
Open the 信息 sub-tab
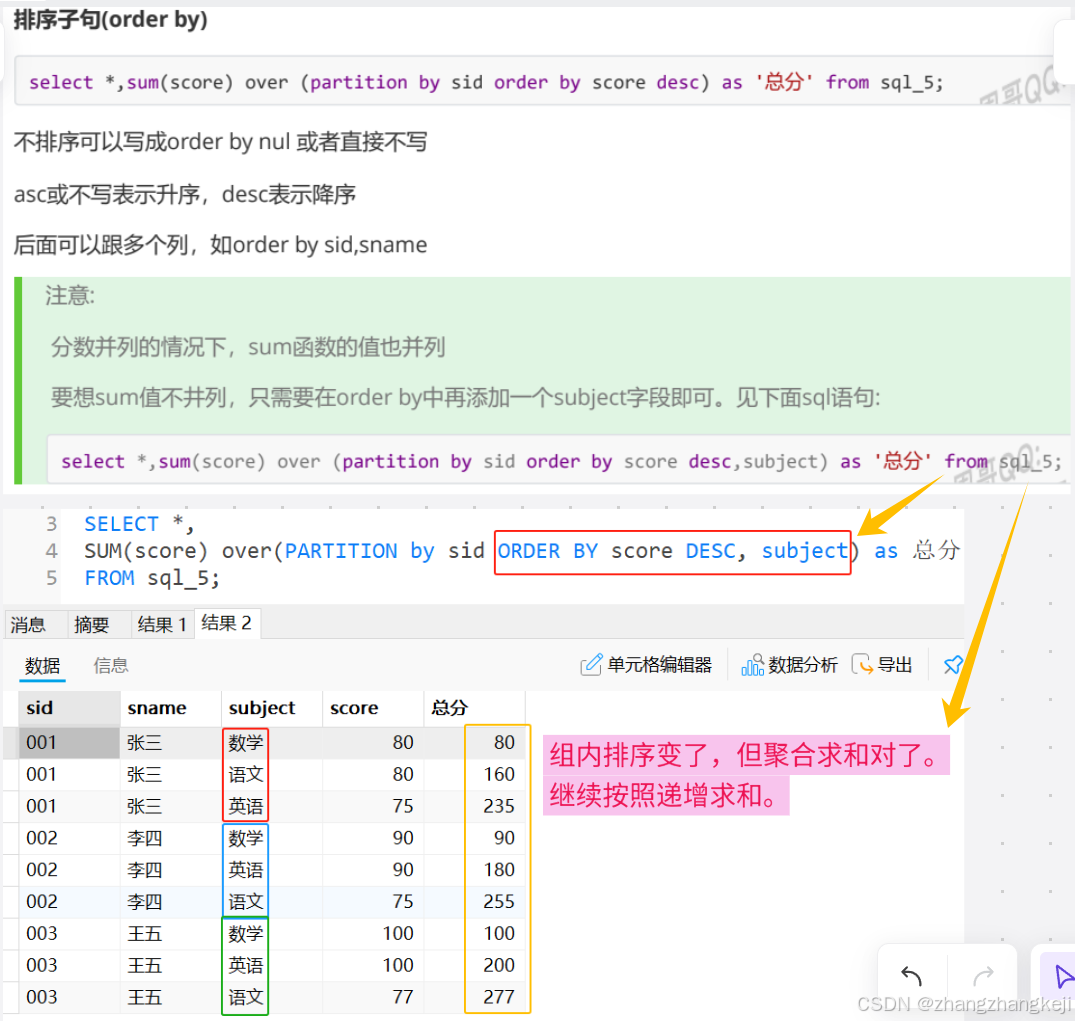(110, 665)
